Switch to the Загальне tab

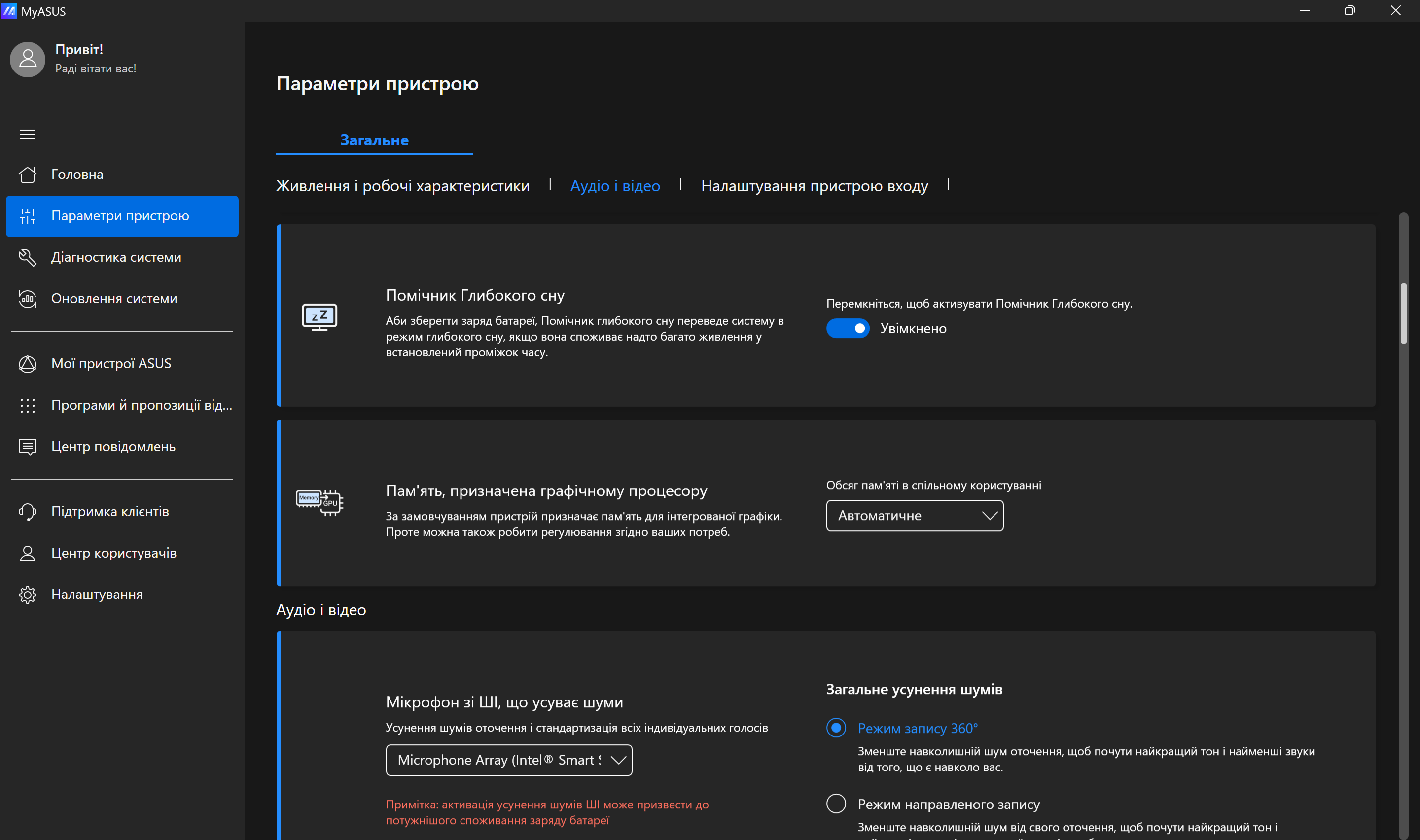[374, 140]
